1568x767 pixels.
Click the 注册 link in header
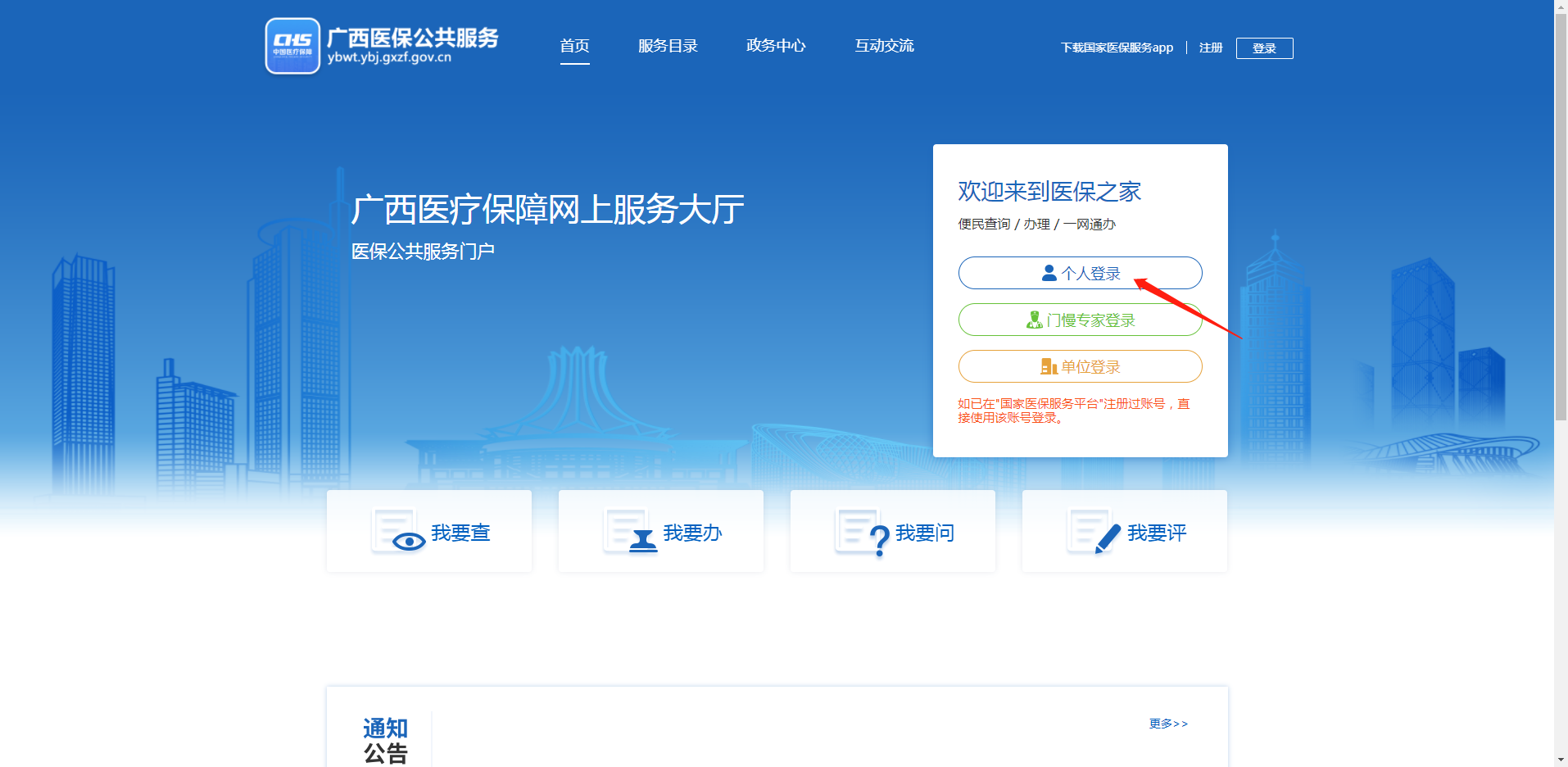(1210, 48)
